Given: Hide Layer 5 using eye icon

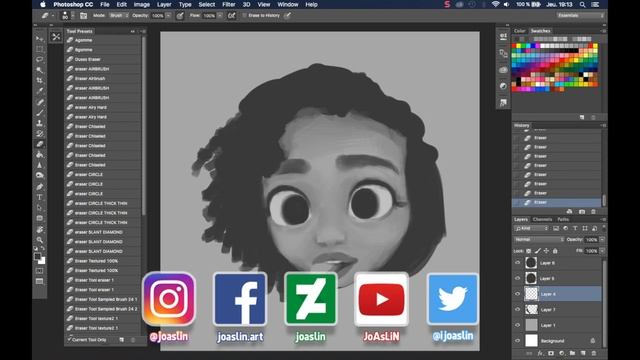Looking at the screenshot, I should click(518, 278).
